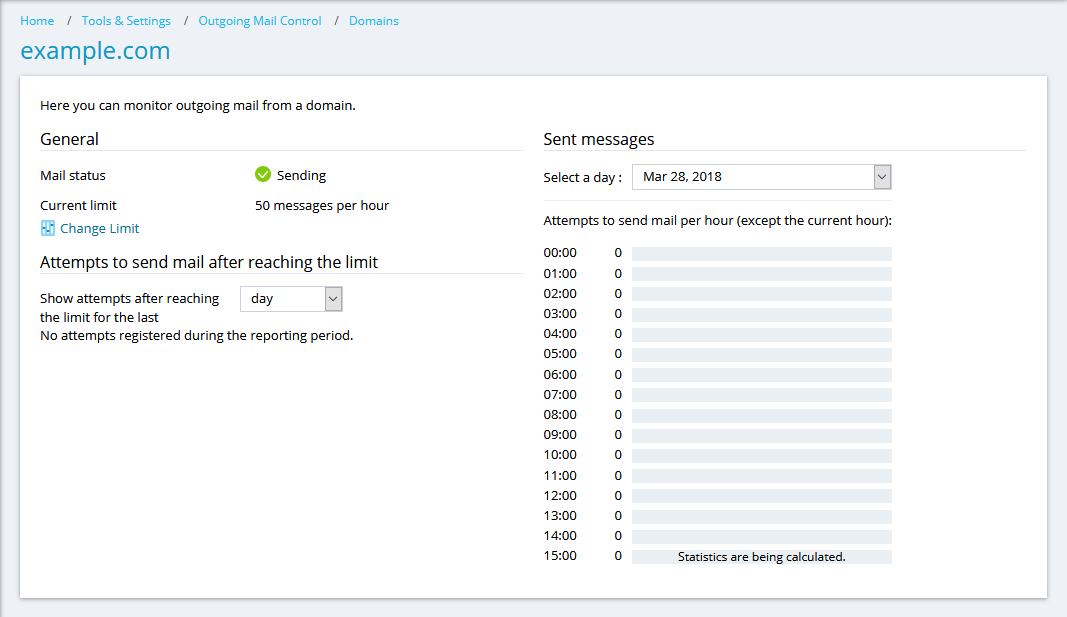
Task: Click the example.com page heading
Action: [95, 50]
